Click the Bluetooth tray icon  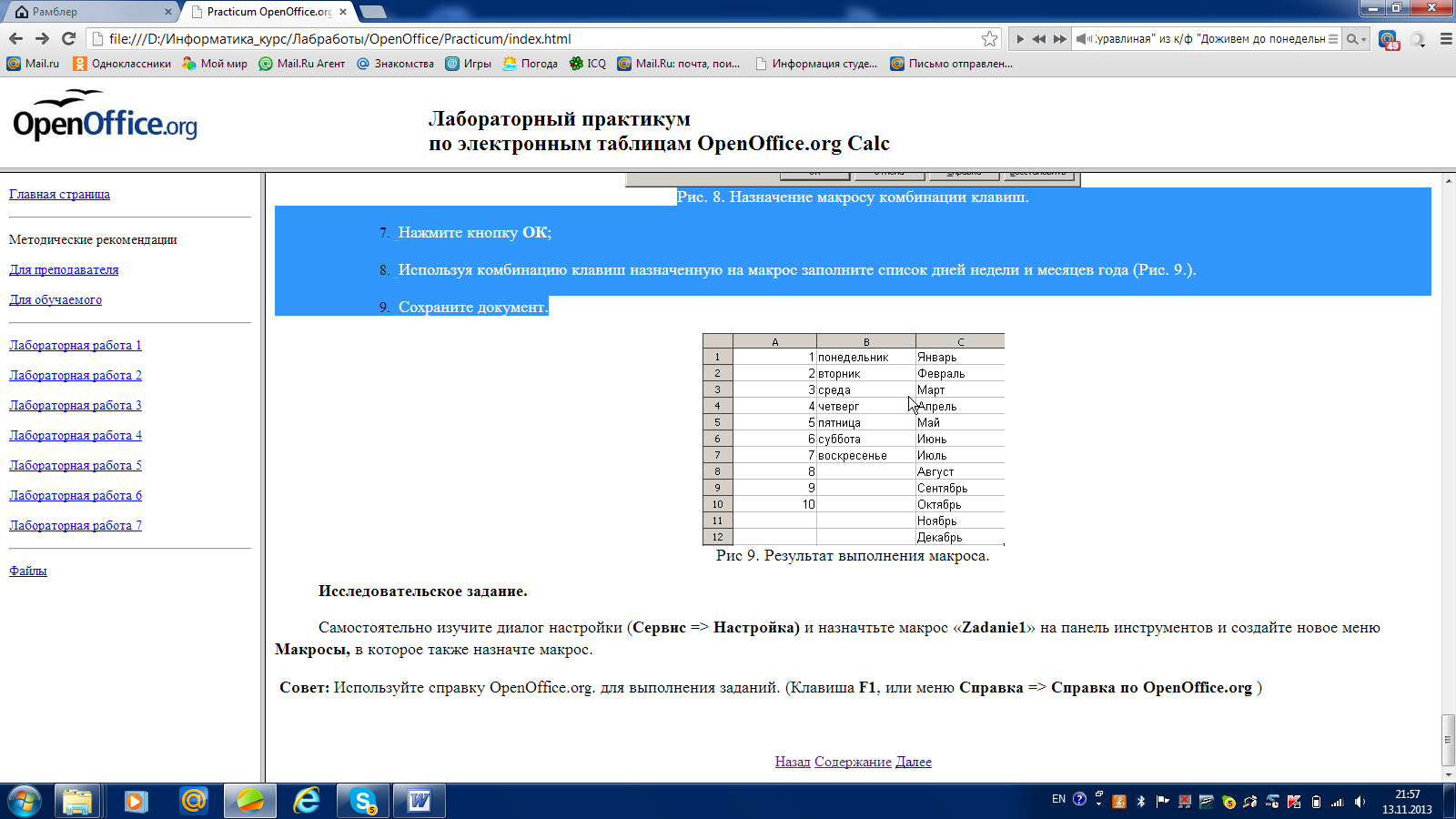(1141, 802)
